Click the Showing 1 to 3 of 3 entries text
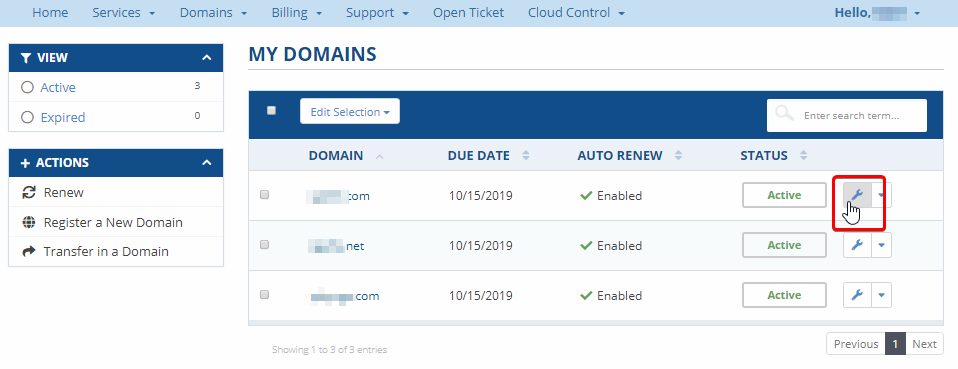The height and width of the screenshot is (369, 958). (329, 350)
